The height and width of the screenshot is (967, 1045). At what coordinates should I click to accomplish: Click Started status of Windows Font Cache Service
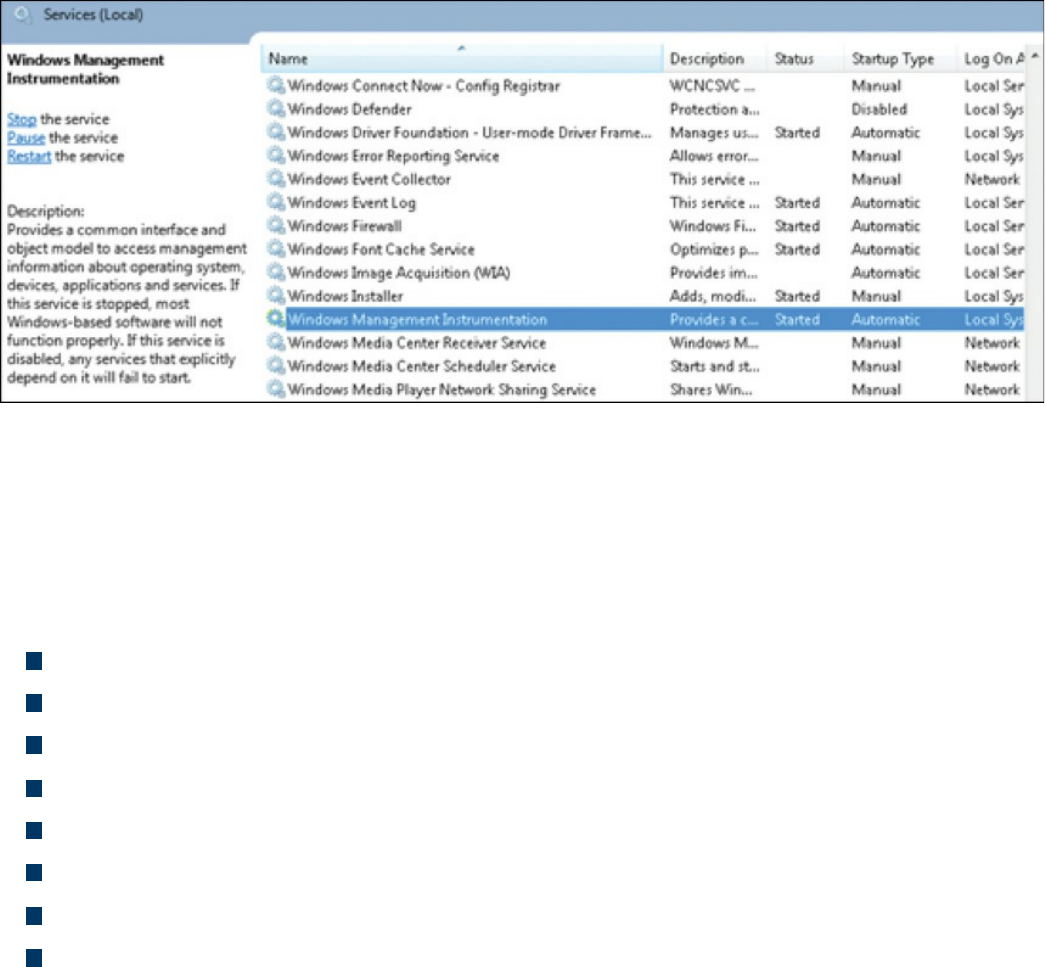[x=797, y=249]
